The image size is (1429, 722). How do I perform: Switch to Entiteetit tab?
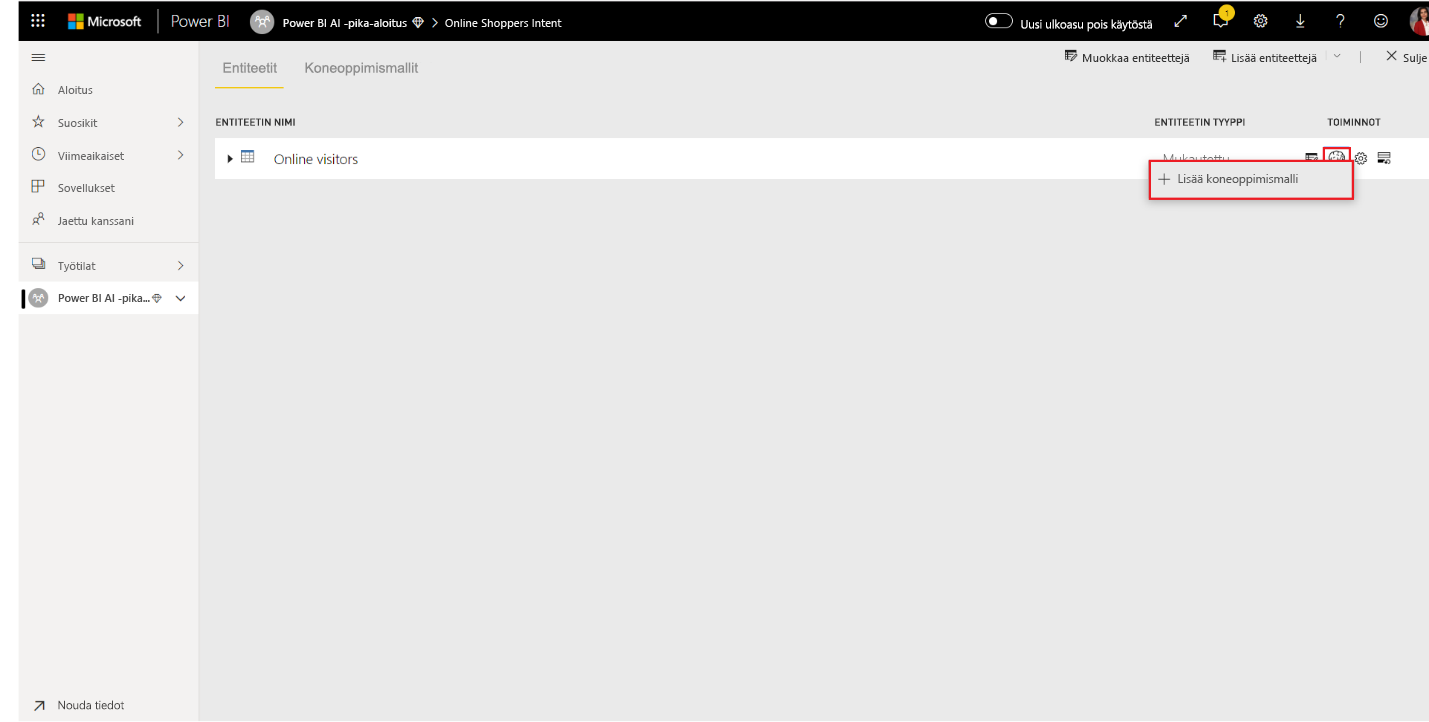250,68
